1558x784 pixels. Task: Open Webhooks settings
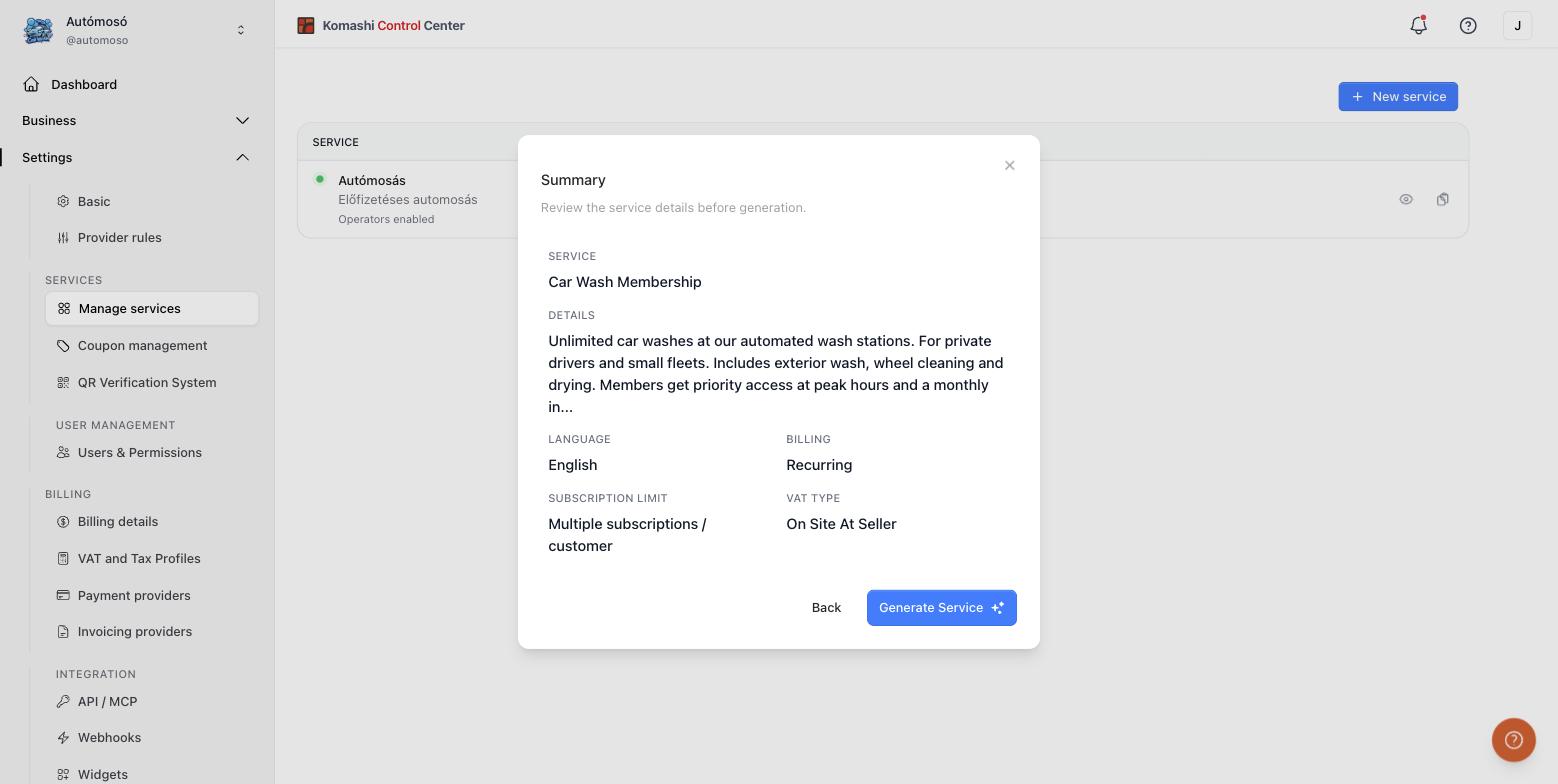109,737
